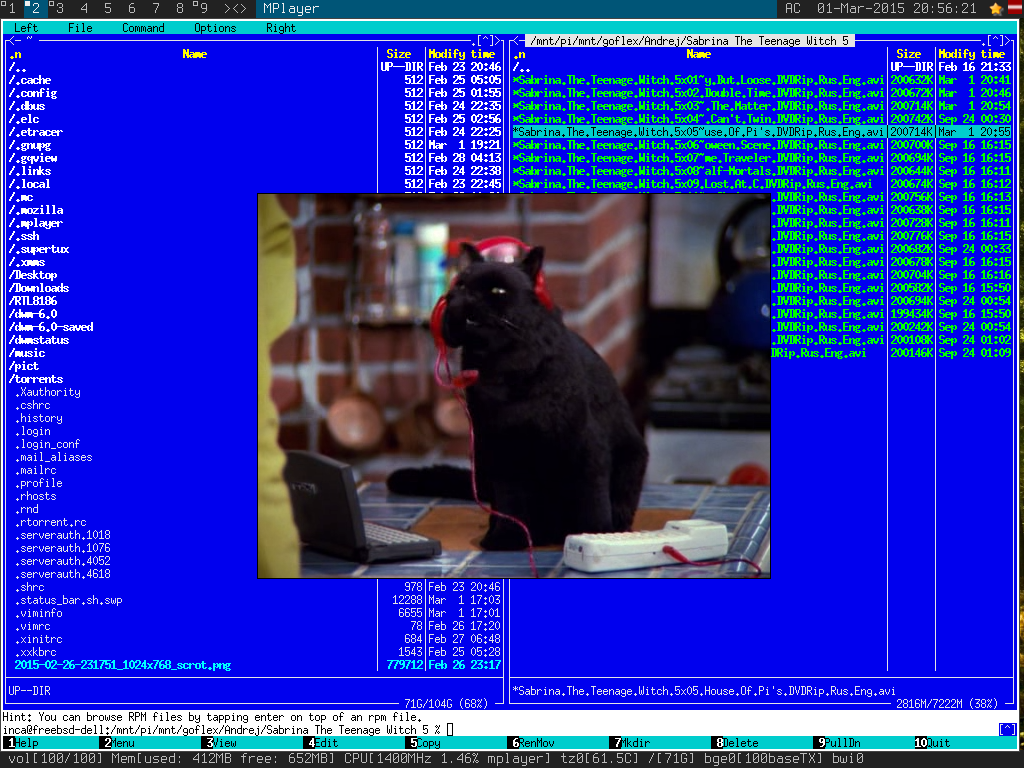Select the /.cache directory
The height and width of the screenshot is (768, 1024).
(255, 80)
